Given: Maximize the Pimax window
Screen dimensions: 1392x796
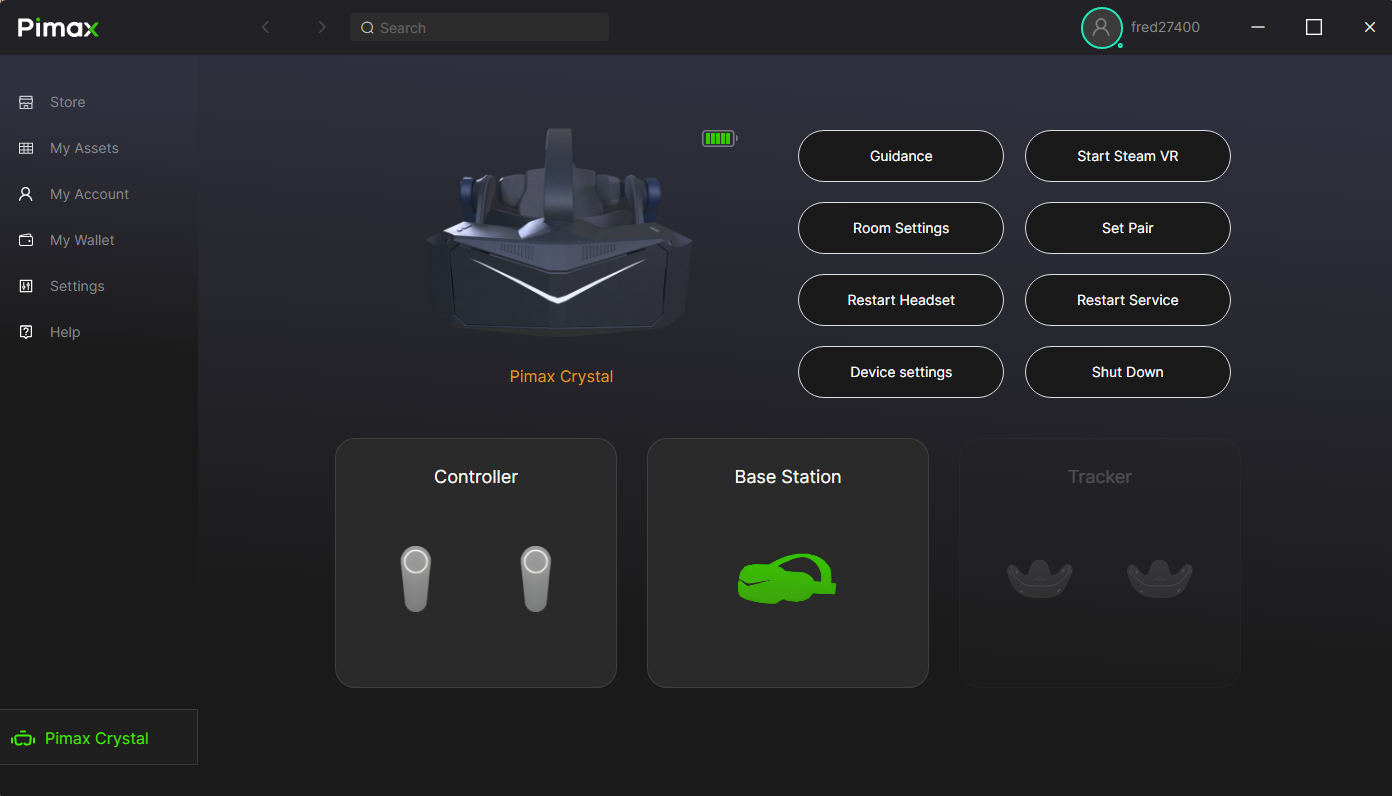Looking at the screenshot, I should [x=1314, y=28].
